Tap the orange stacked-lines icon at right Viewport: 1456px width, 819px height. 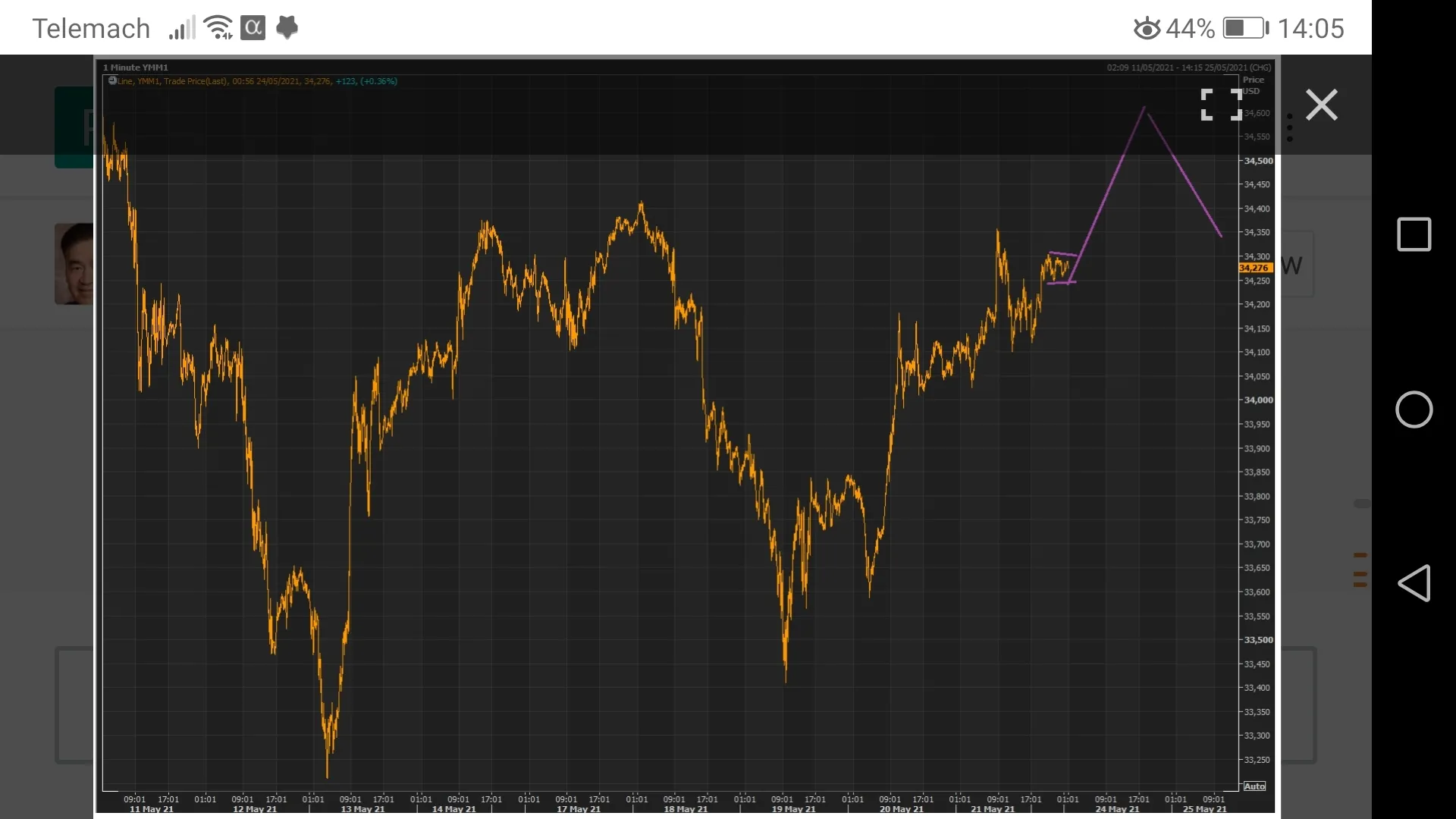[1360, 570]
